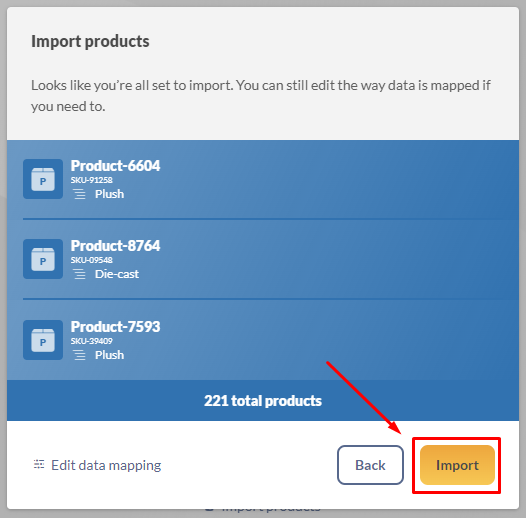526x518 pixels.
Task: Click the 221 total products banner
Action: click(x=263, y=401)
